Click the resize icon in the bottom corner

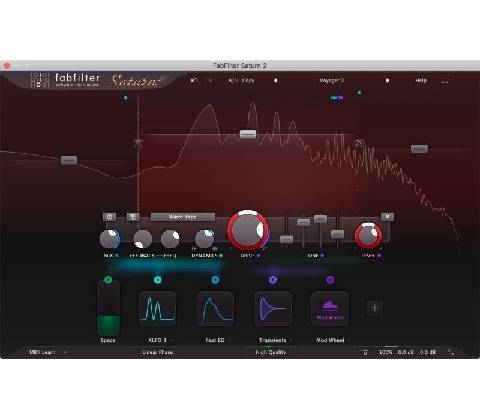click(x=451, y=352)
